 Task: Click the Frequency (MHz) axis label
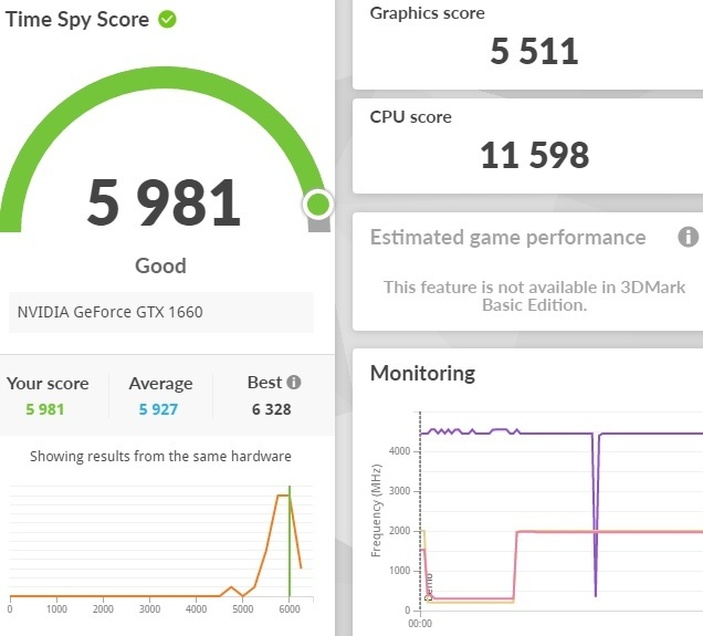click(376, 511)
